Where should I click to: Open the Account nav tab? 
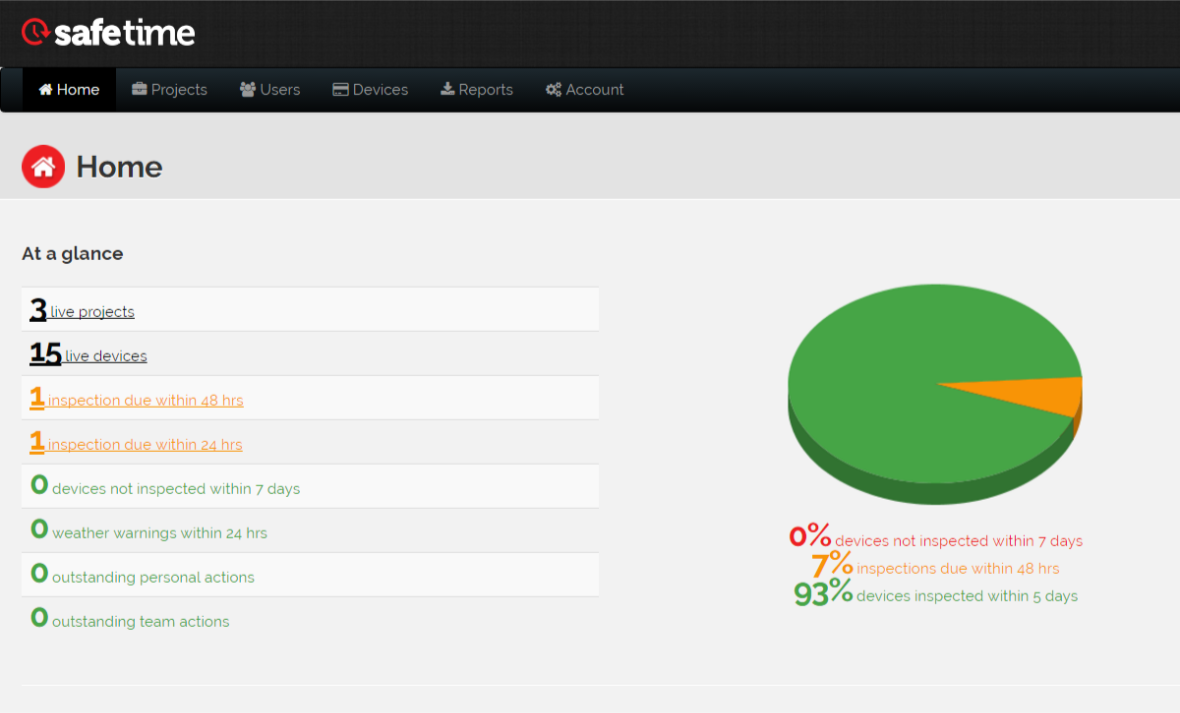585,90
